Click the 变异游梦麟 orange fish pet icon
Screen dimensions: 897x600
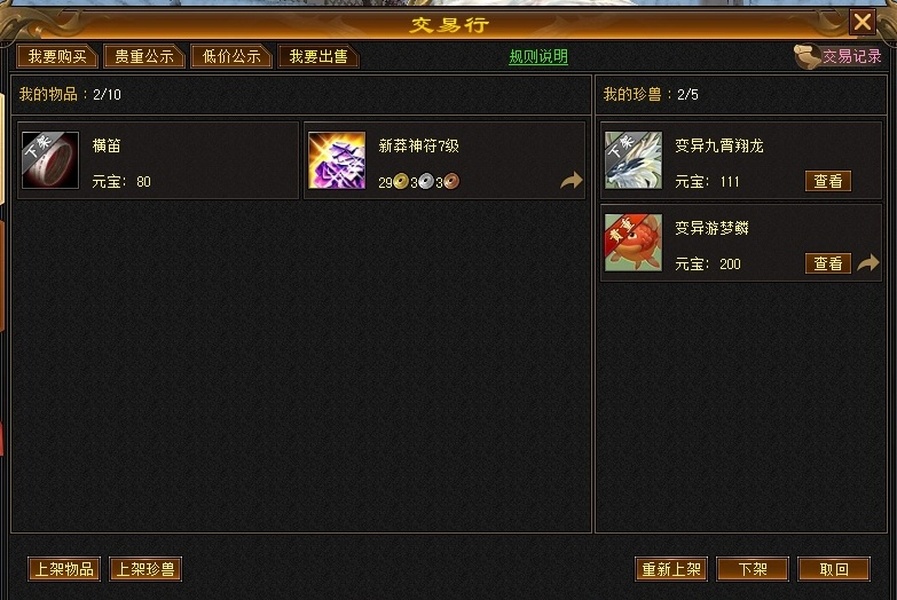click(x=634, y=243)
